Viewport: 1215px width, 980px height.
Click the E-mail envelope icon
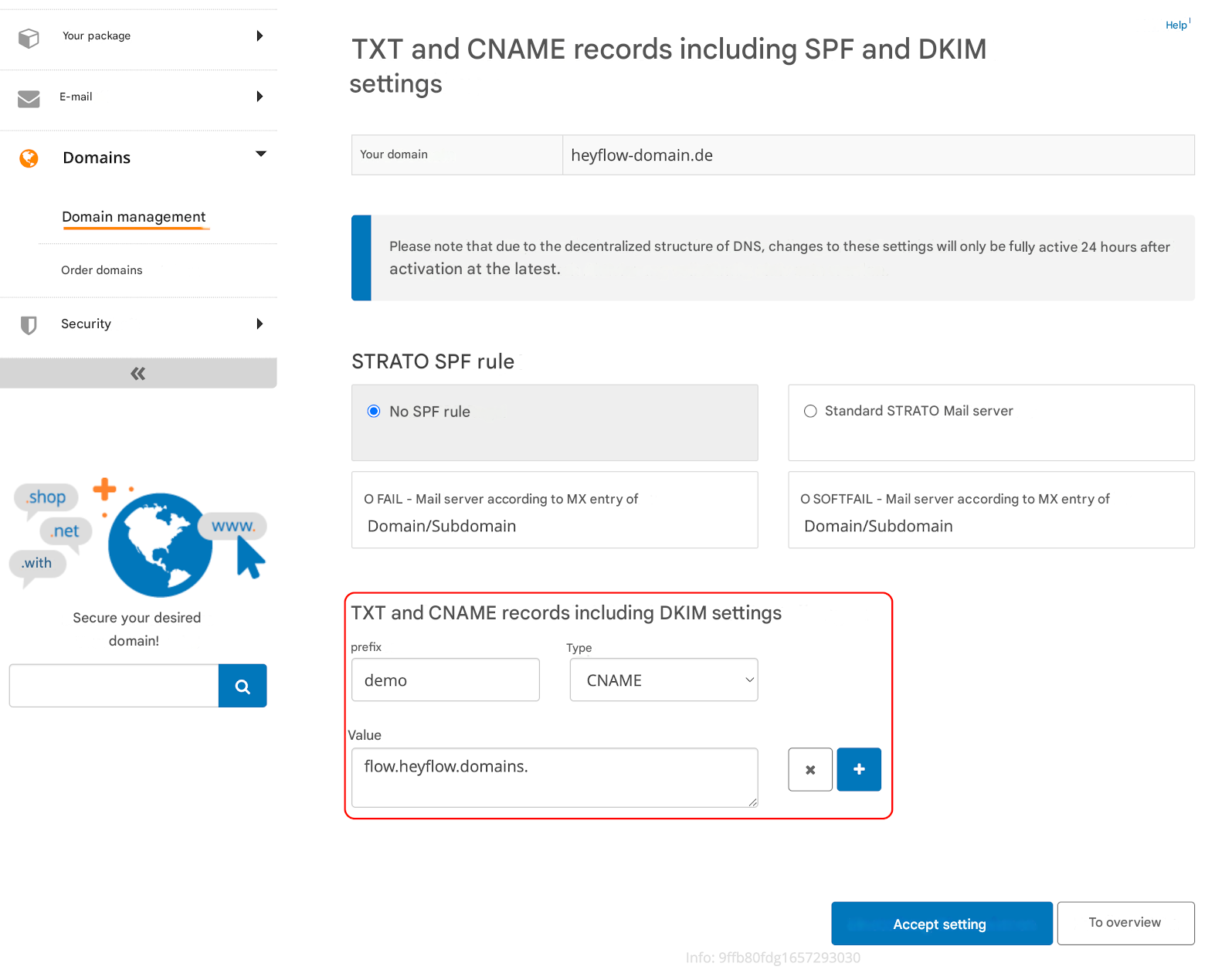click(29, 98)
